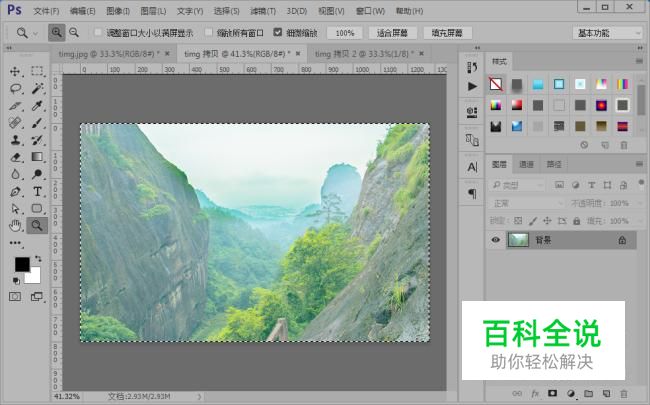
Task: Open the layer filter type dropdown
Action: 517,185
